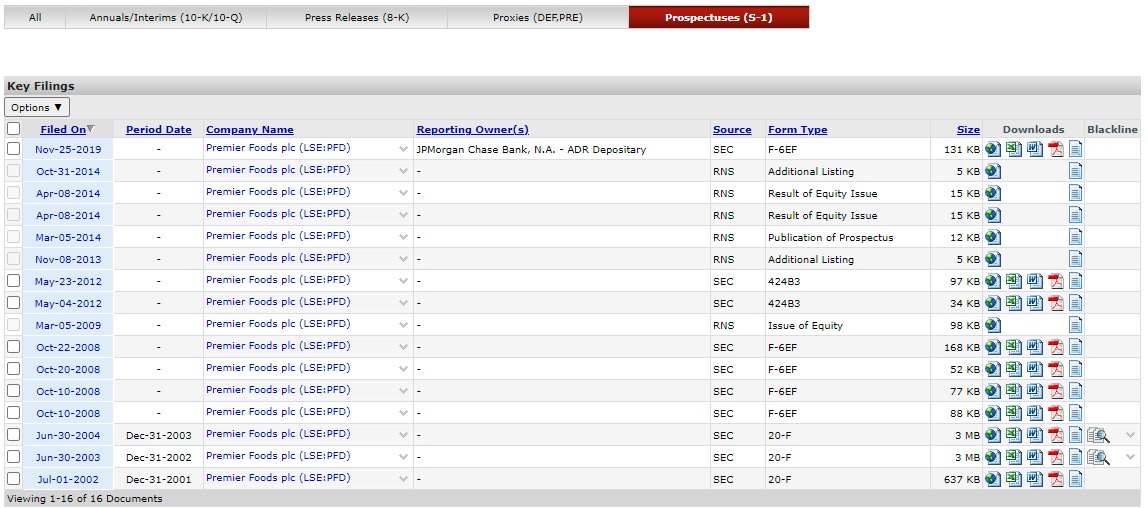Download Excel file for May-04-2012 424B3 filing
Screen dimensions: 1148x508
pos(1013,303)
